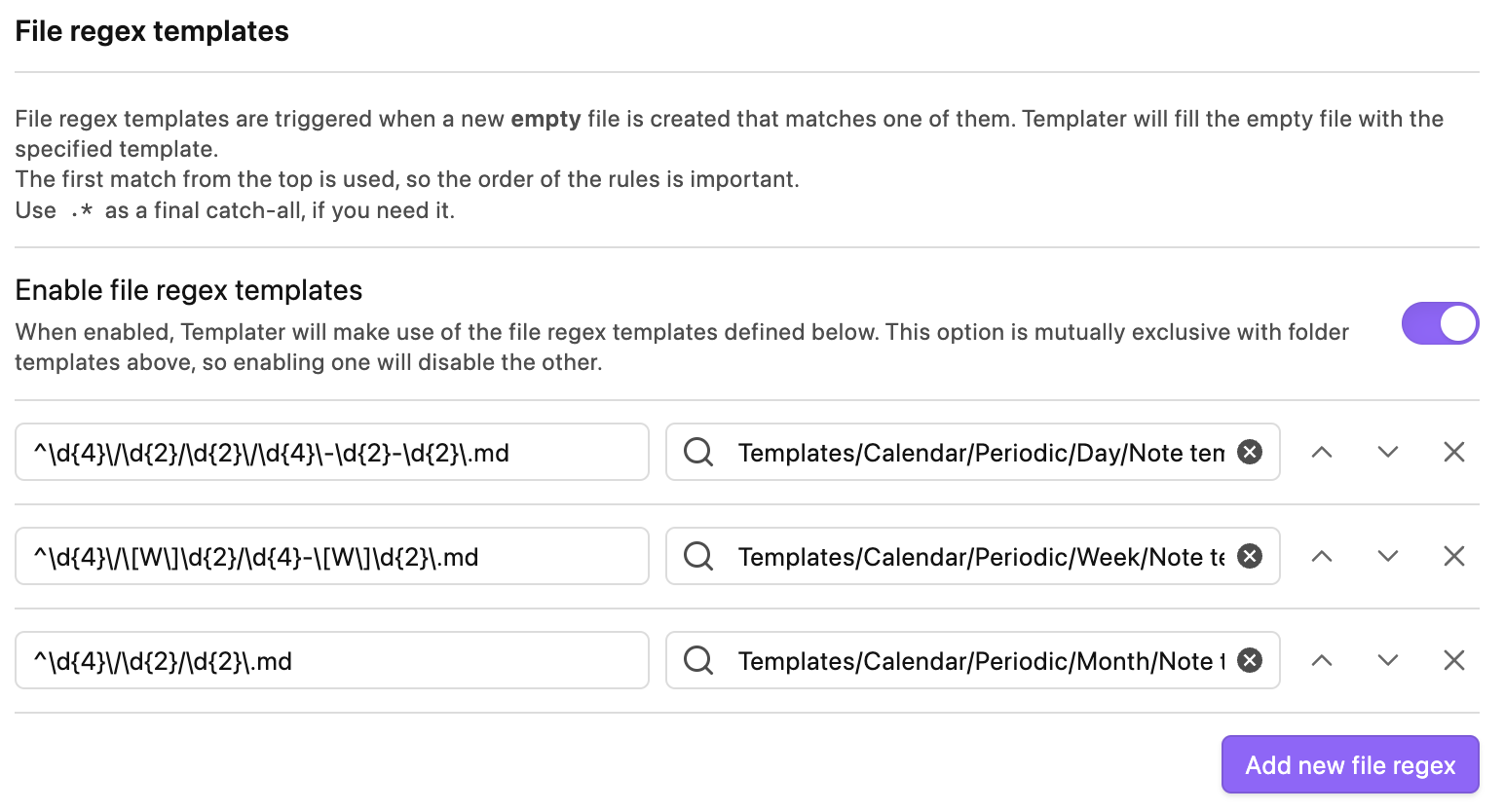Delete the Day template regex rule
The width and height of the screenshot is (1504, 812).
[1454, 452]
